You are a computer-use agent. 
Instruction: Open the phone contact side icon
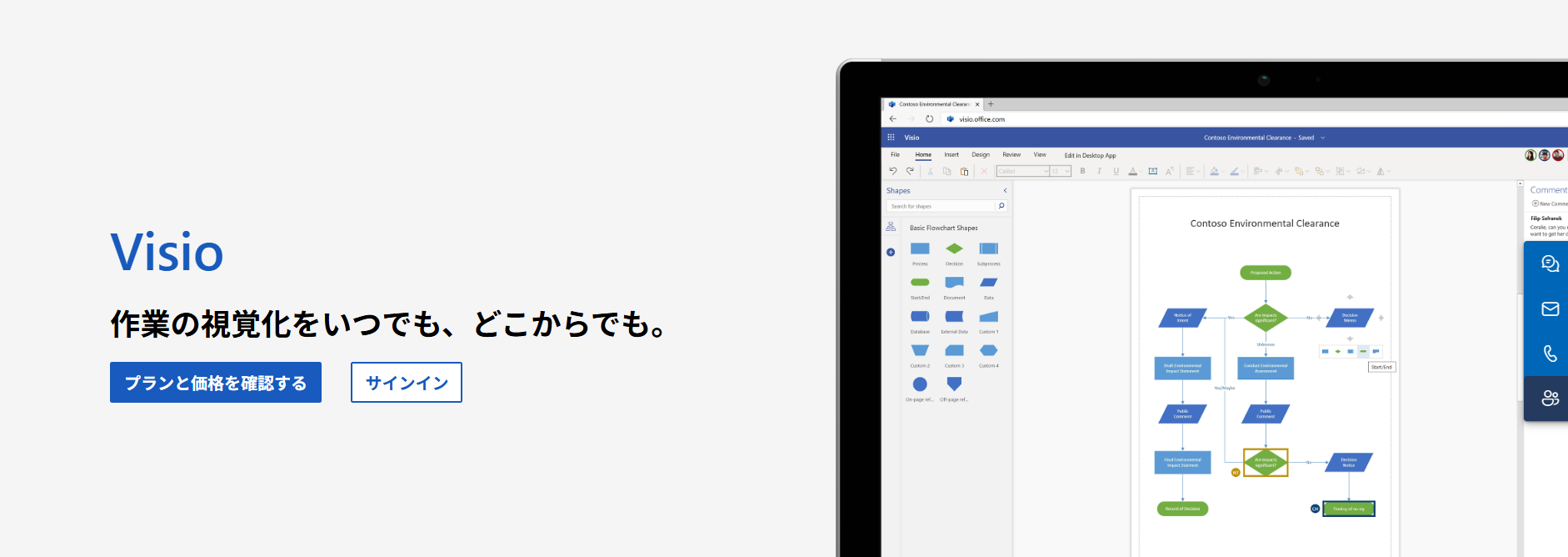coord(1550,354)
